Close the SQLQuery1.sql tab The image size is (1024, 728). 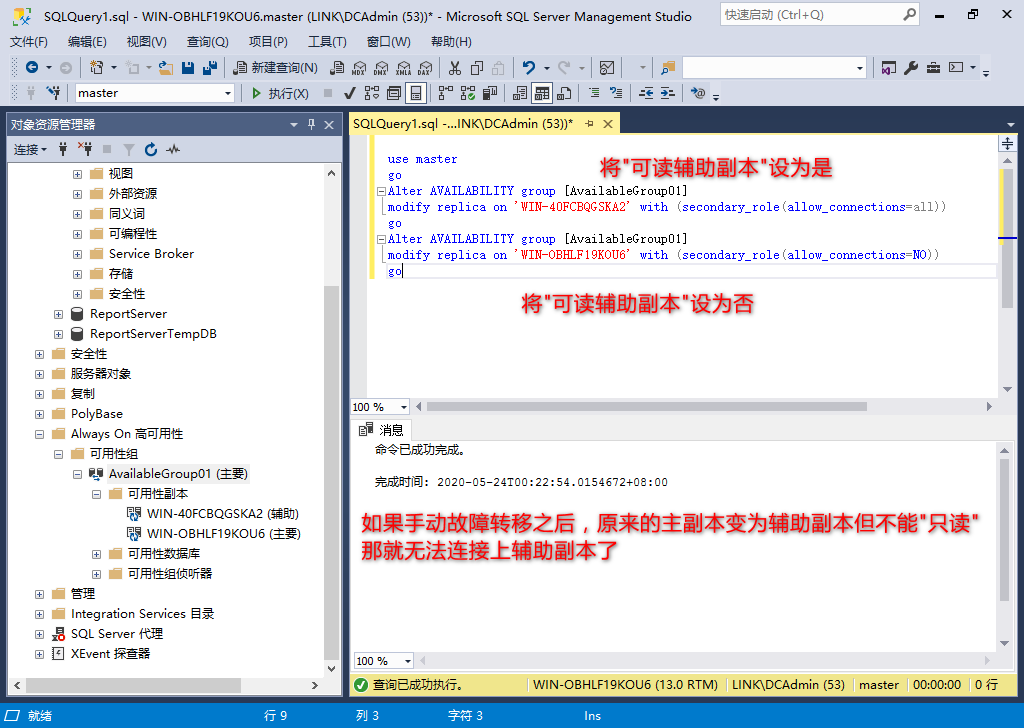coord(608,123)
